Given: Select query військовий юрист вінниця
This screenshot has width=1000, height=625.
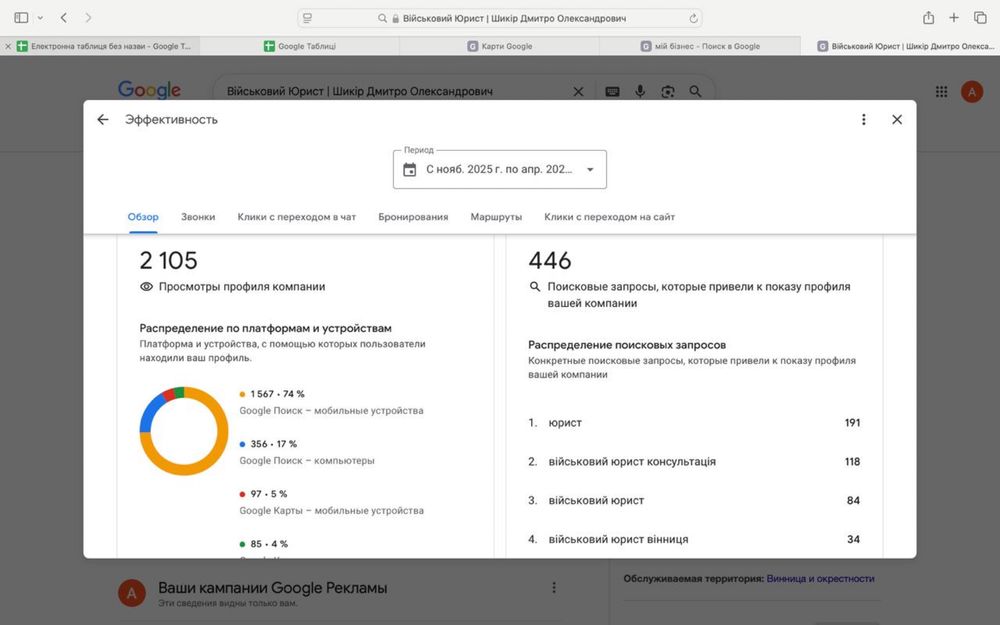Looking at the screenshot, I should click(x=694, y=540).
